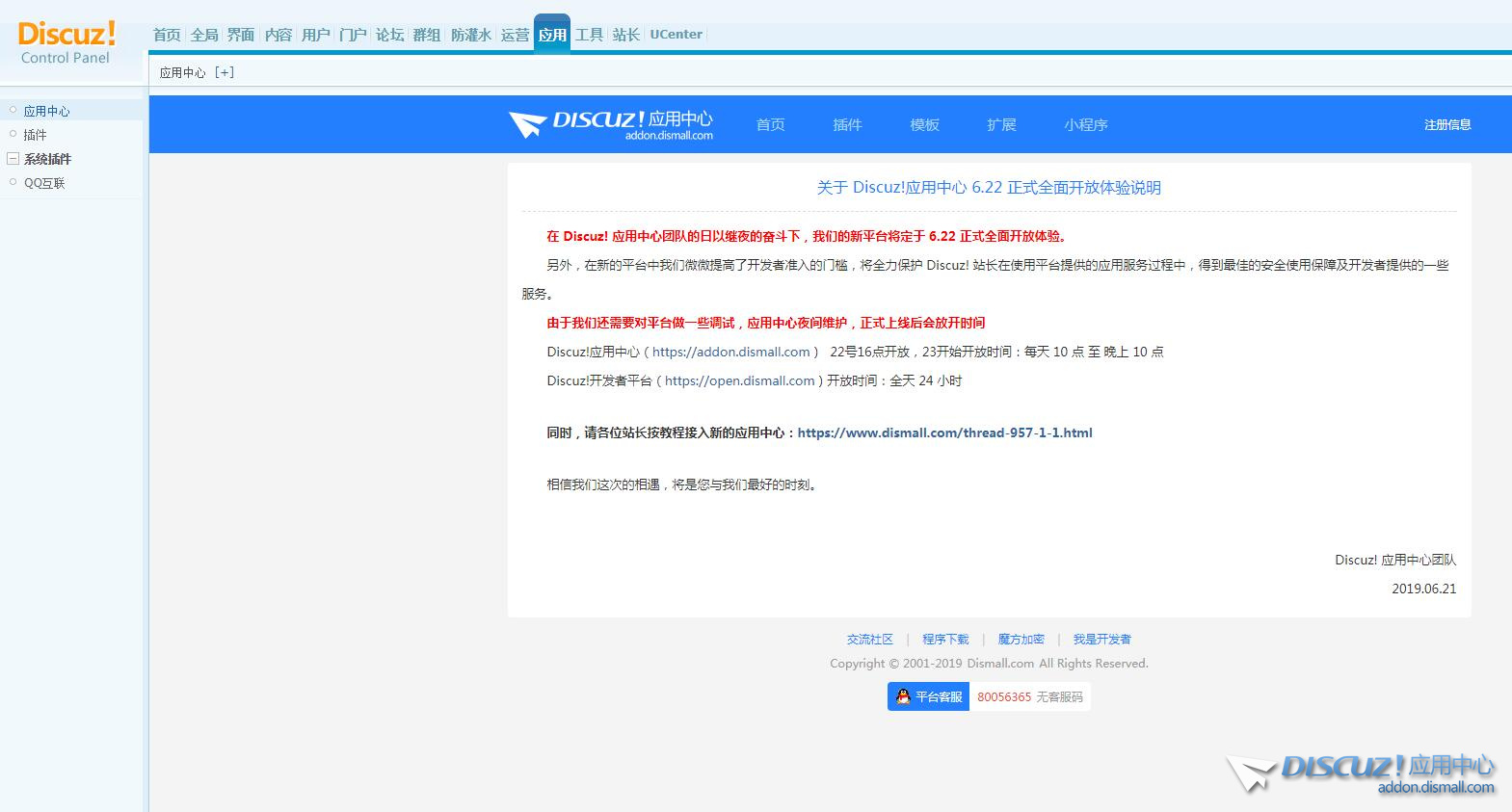Open the https://open.dismall.com link

(x=739, y=381)
